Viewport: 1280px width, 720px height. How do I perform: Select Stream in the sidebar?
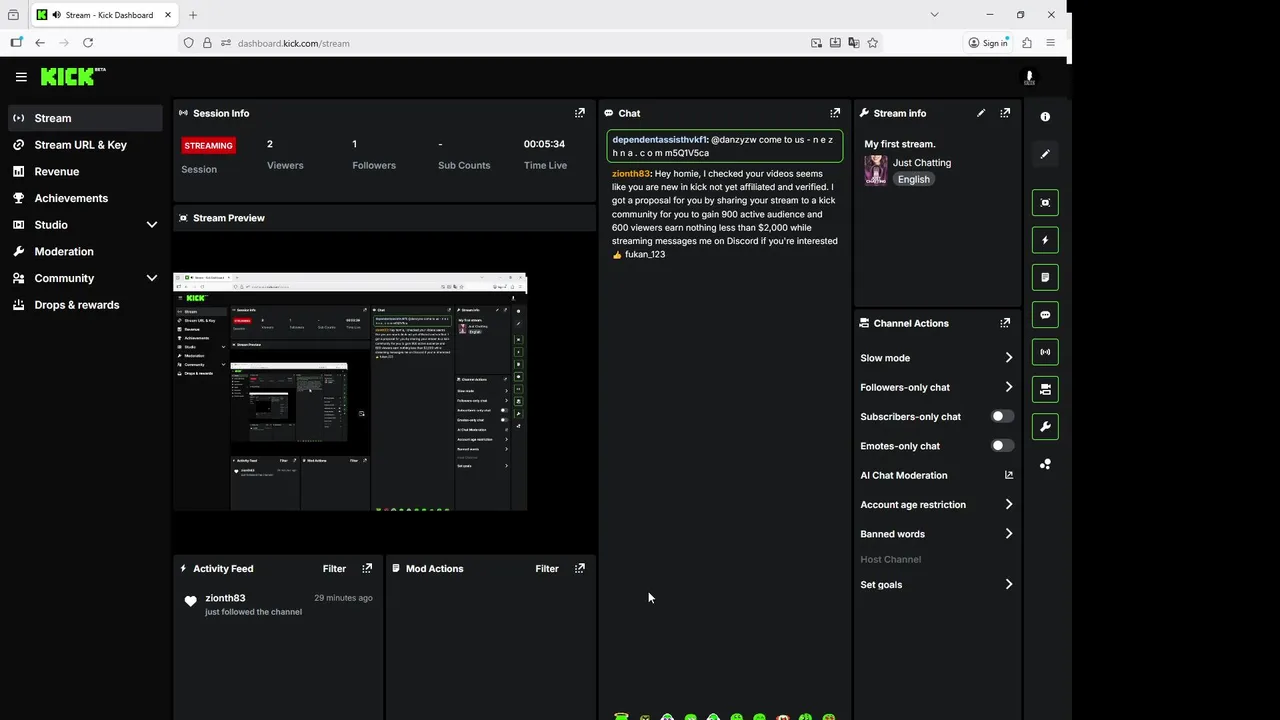point(85,118)
